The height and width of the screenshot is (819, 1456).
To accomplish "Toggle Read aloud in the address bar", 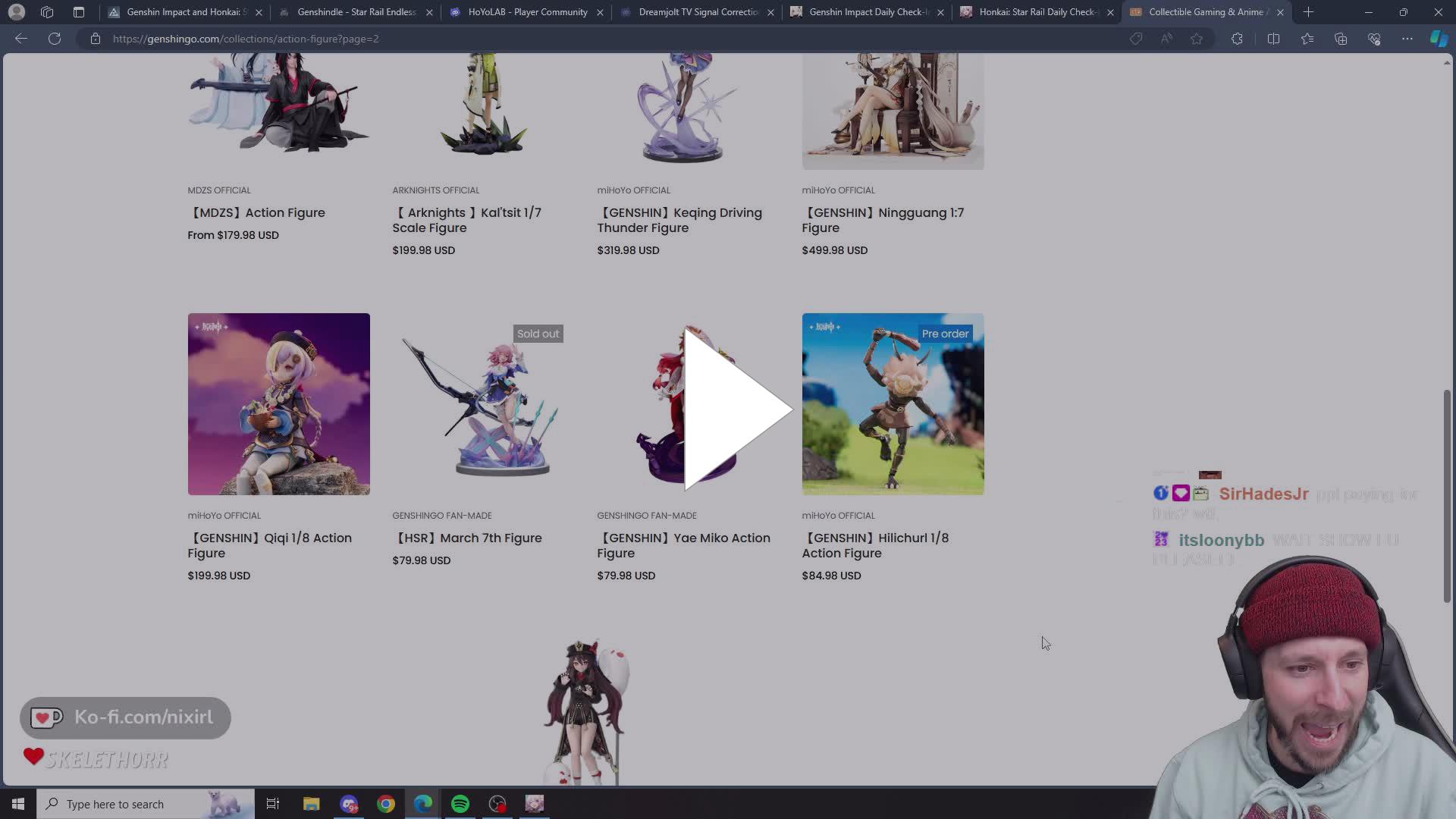I will coord(1166,39).
